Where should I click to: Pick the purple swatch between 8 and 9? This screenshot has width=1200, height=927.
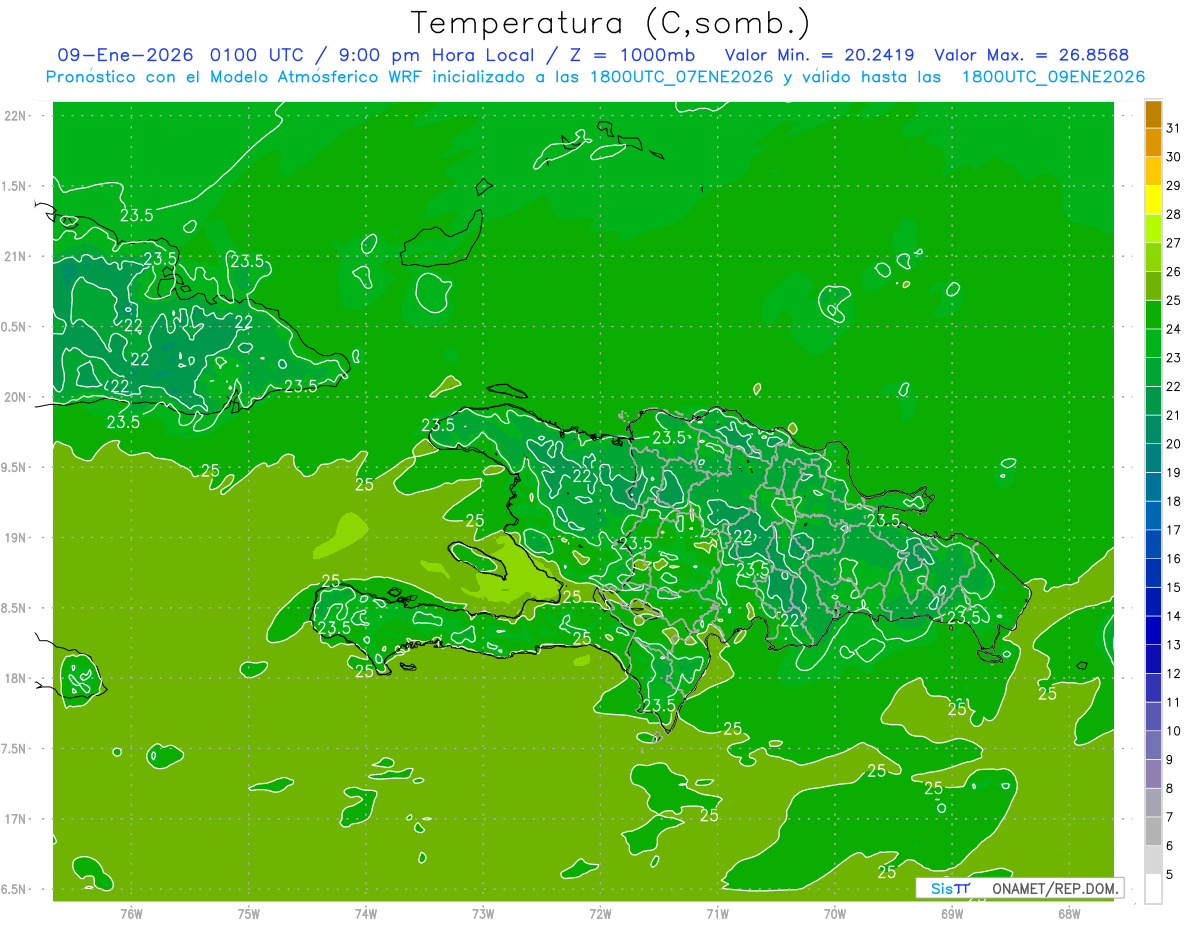click(x=1153, y=774)
